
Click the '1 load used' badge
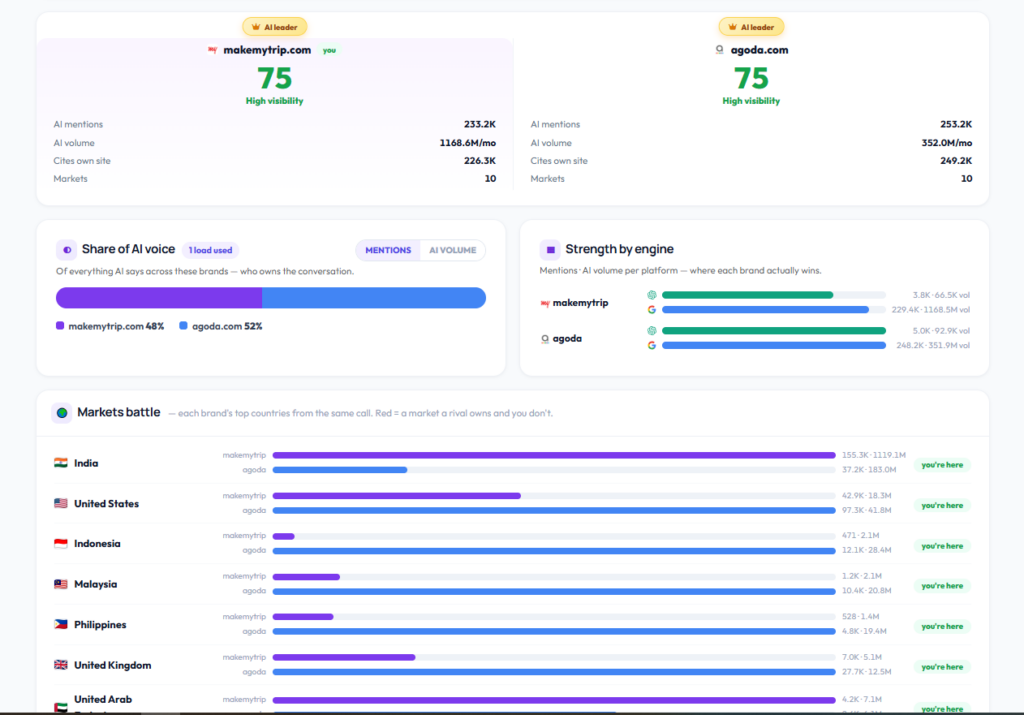[x=210, y=250]
